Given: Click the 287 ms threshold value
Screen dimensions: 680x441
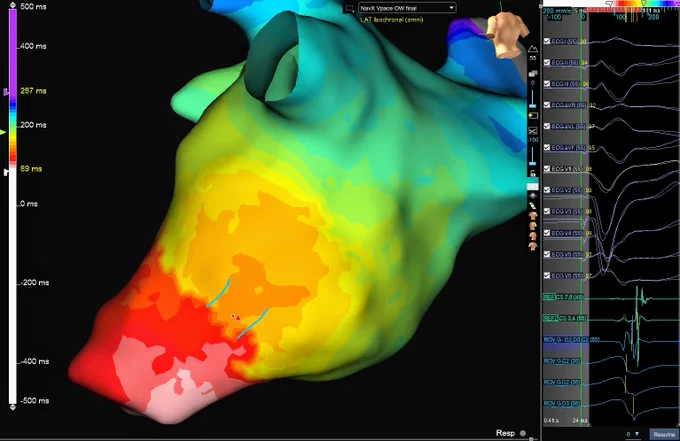Looking at the screenshot, I should pos(33,91).
